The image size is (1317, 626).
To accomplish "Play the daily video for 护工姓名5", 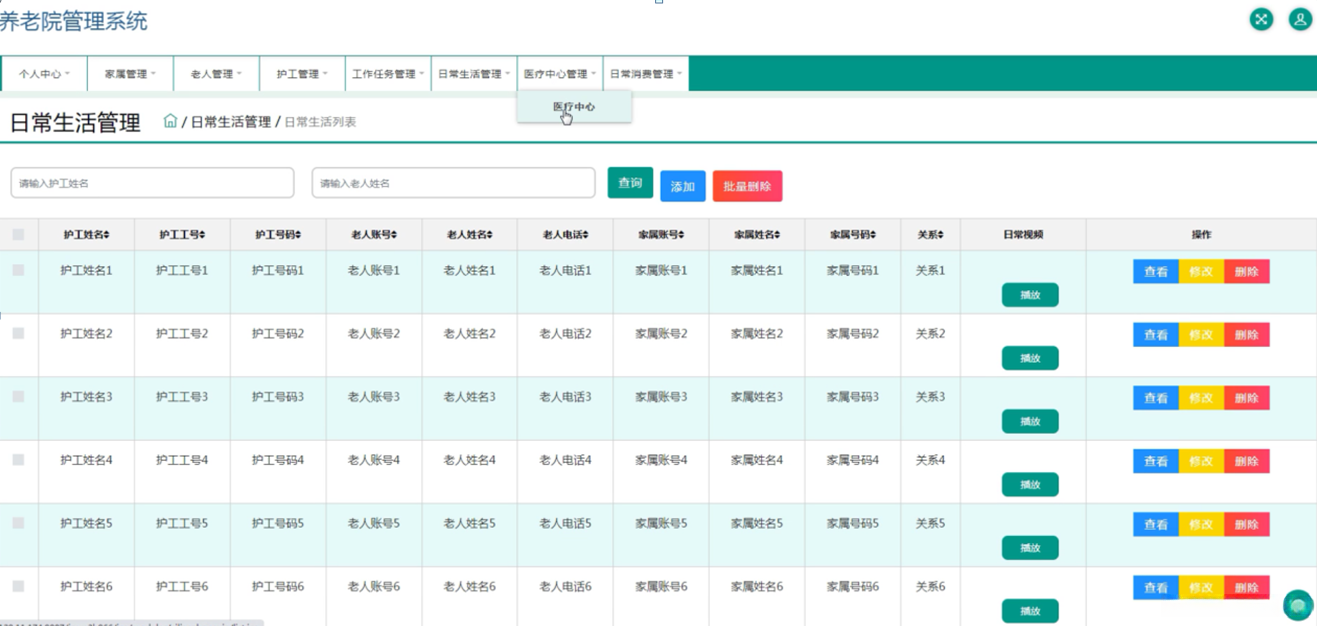I will click(1030, 548).
